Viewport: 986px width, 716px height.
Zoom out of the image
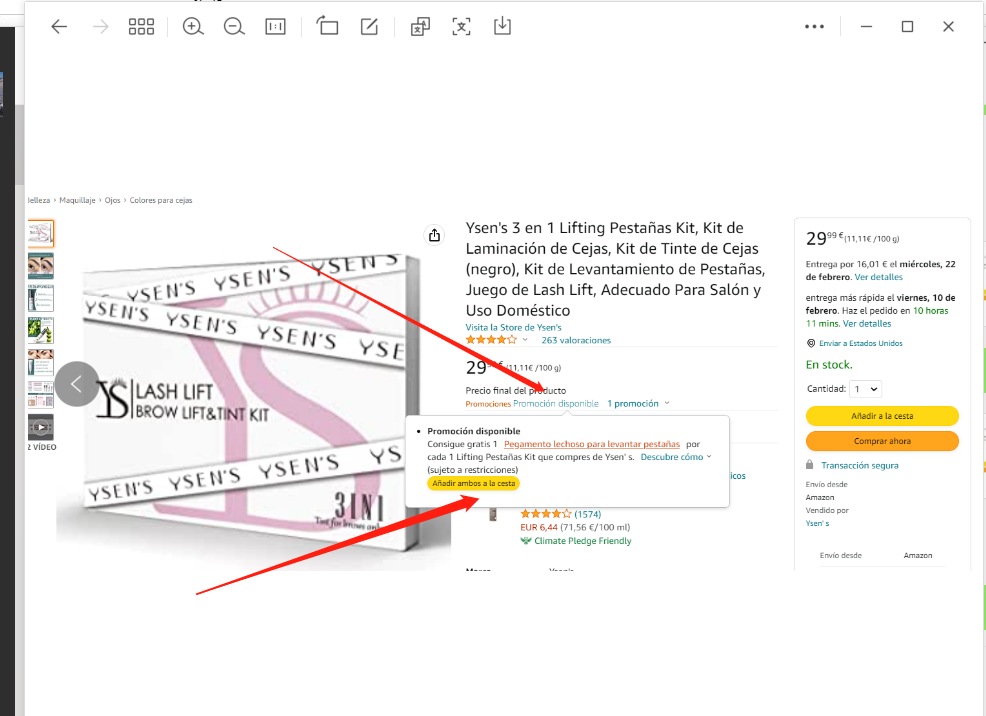click(234, 27)
